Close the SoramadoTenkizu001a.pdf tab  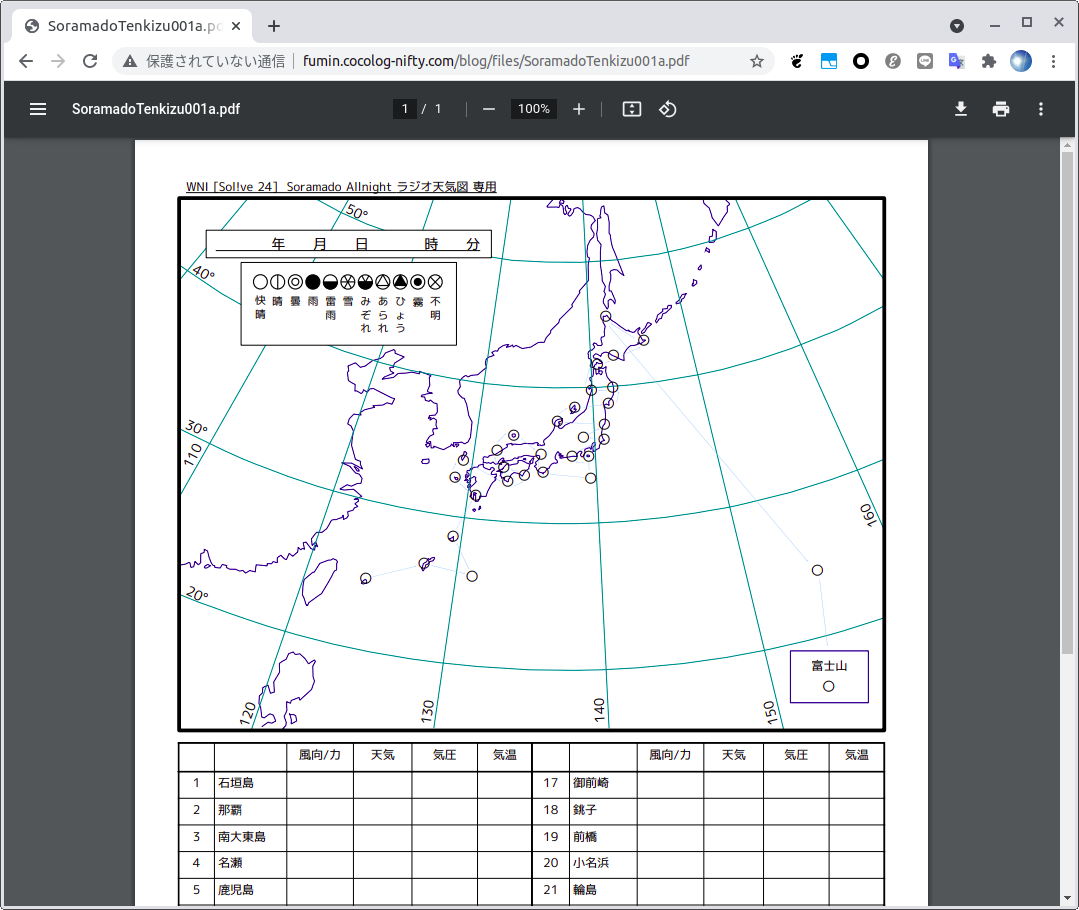236,26
